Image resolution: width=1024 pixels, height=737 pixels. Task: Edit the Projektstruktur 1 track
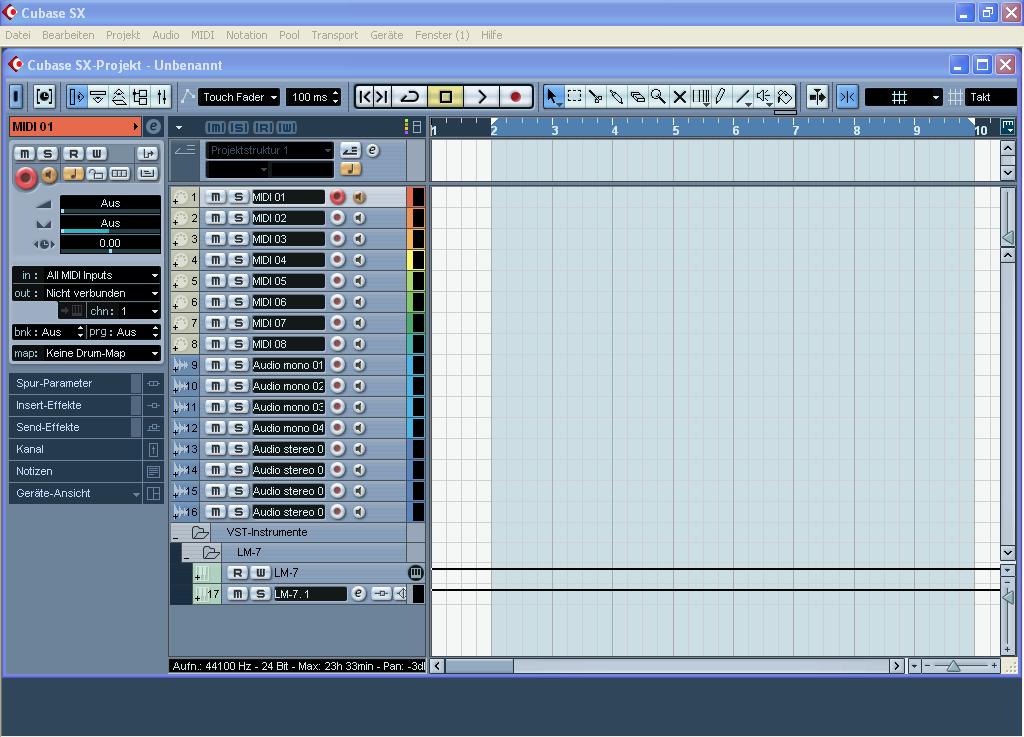[372, 150]
